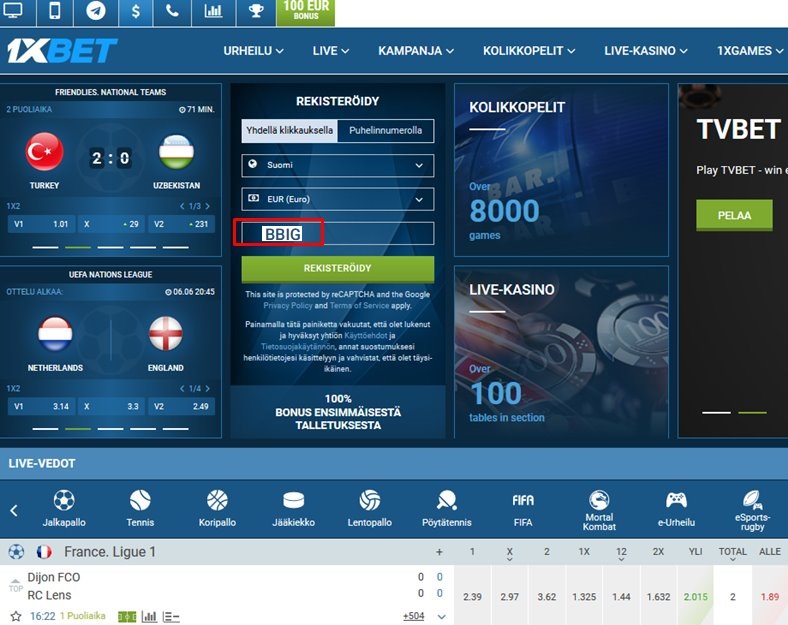The width and height of the screenshot is (788, 625).
Task: Open the LIVE menu
Action: pos(331,51)
